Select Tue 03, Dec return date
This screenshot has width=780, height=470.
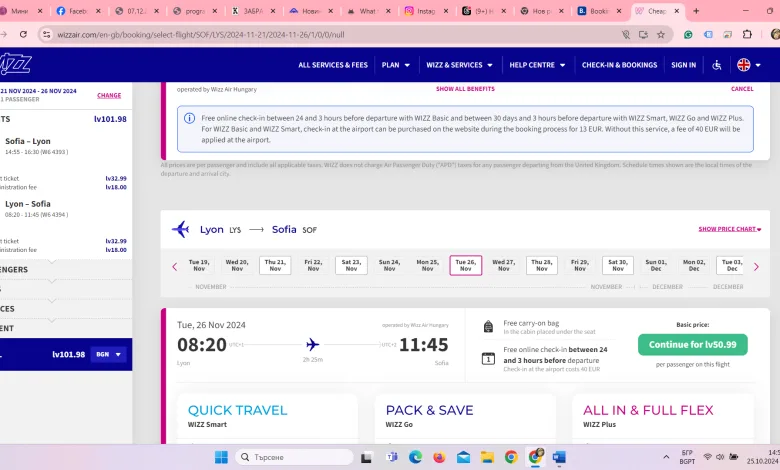tap(732, 265)
